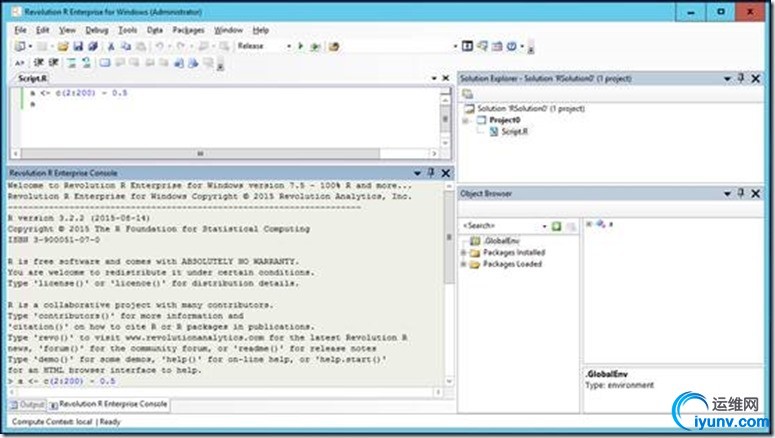
Task: Expand the Packages Loaded node
Action: [464, 264]
